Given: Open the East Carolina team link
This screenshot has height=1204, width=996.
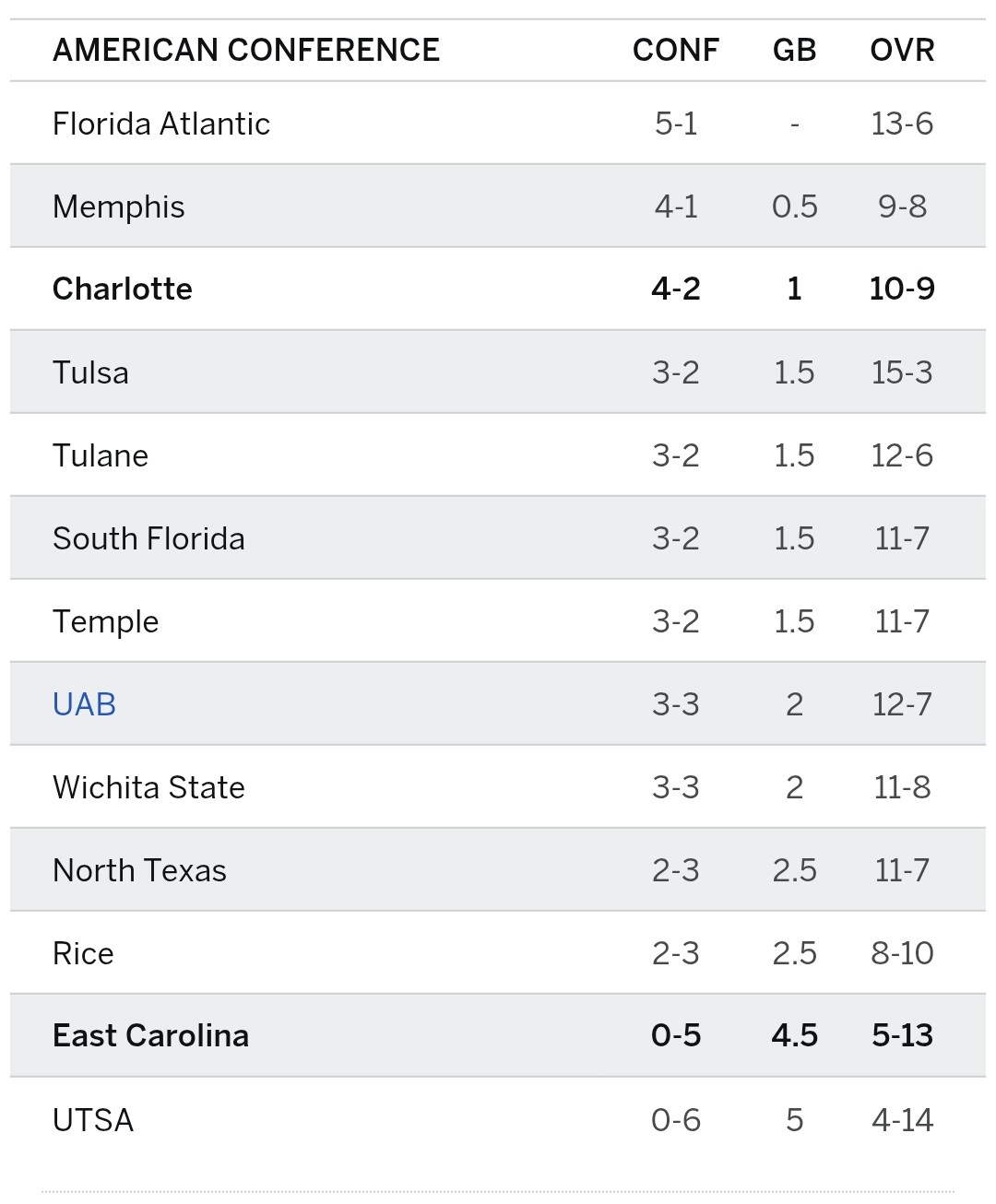Looking at the screenshot, I should click(x=150, y=1036).
